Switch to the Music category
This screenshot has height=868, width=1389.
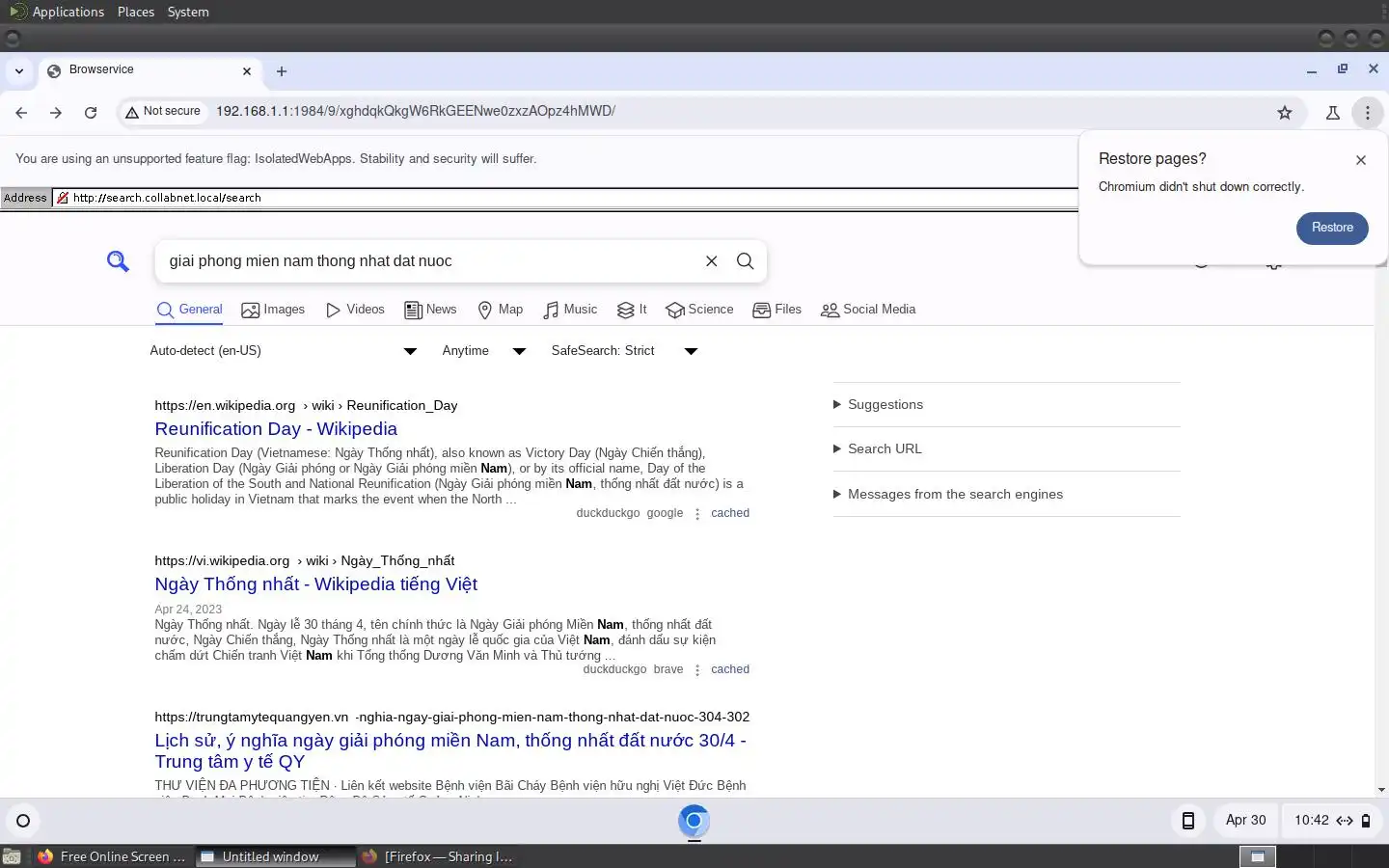[570, 310]
